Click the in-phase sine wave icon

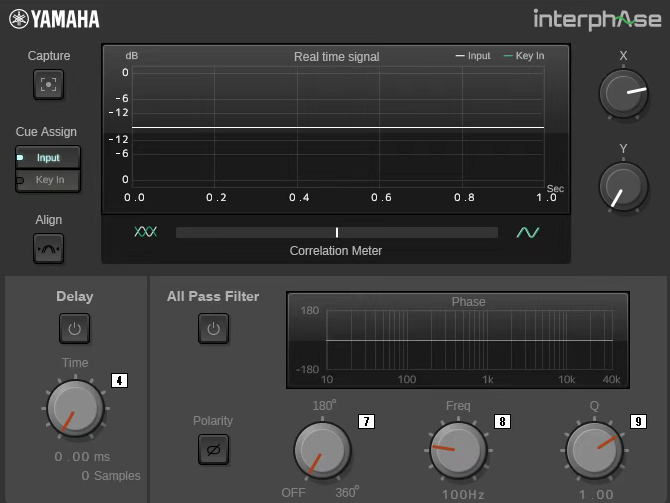tap(528, 232)
